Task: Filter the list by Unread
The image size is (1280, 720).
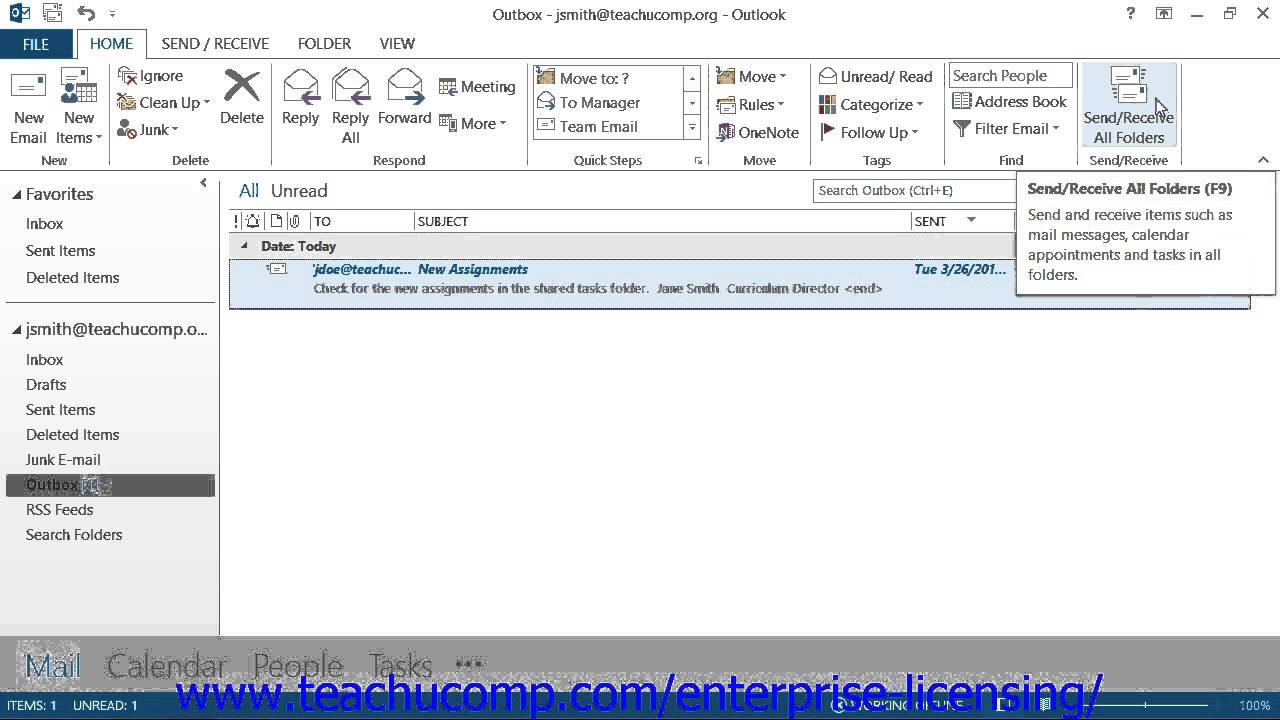Action: [299, 191]
